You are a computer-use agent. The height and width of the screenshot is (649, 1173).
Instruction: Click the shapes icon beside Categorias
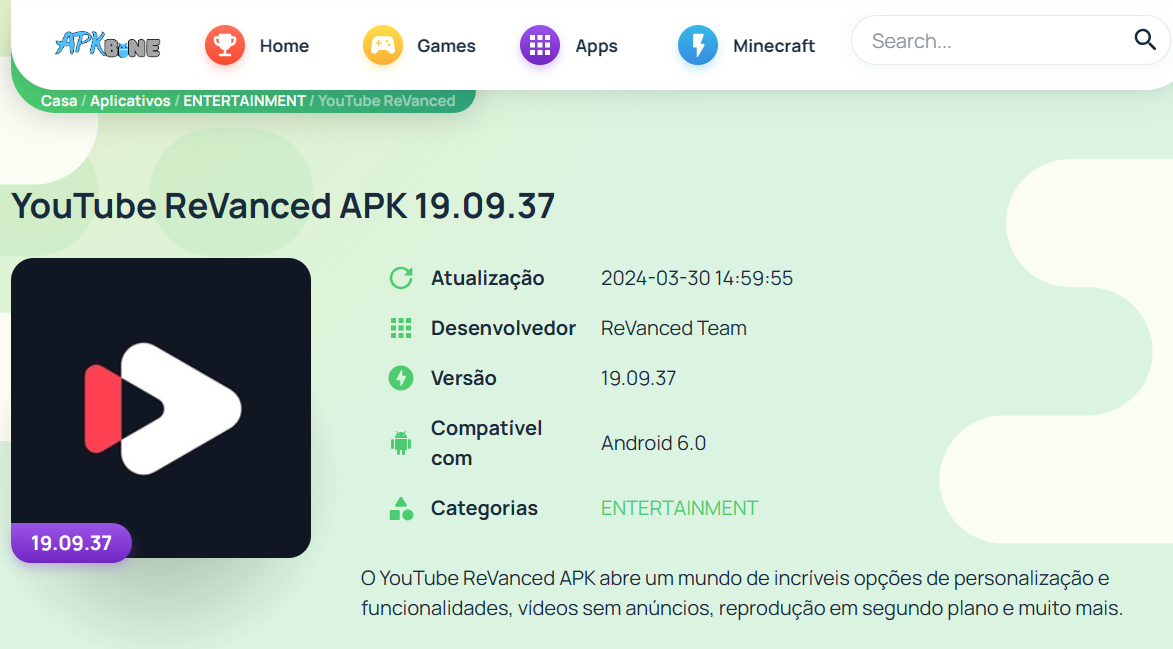[x=401, y=508]
